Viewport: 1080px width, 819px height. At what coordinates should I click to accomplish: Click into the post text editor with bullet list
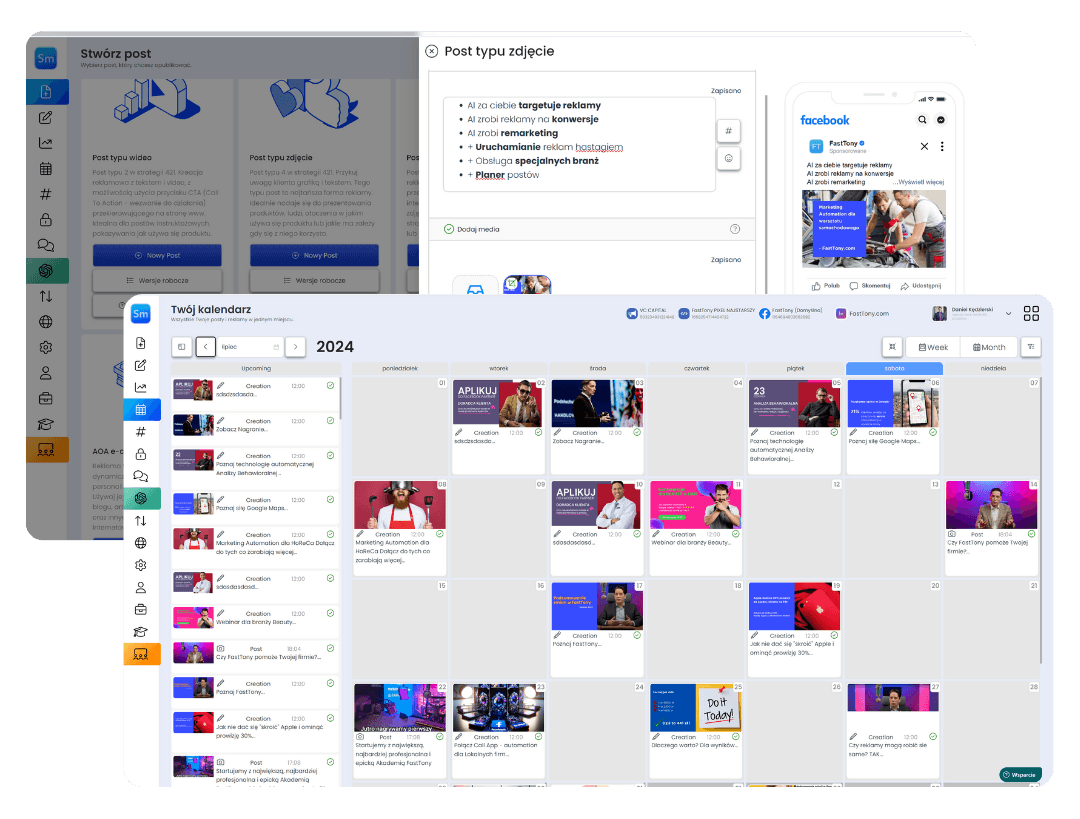pos(579,143)
